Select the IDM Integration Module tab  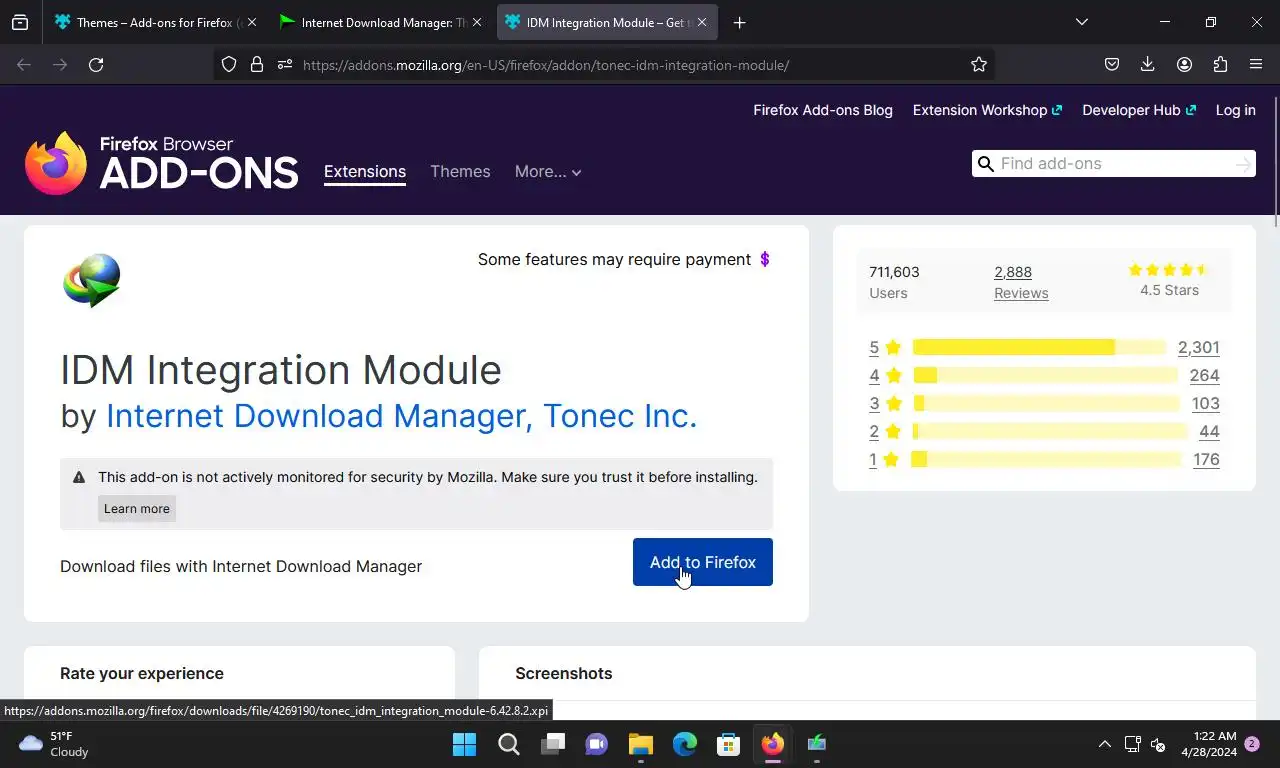[x=607, y=22]
